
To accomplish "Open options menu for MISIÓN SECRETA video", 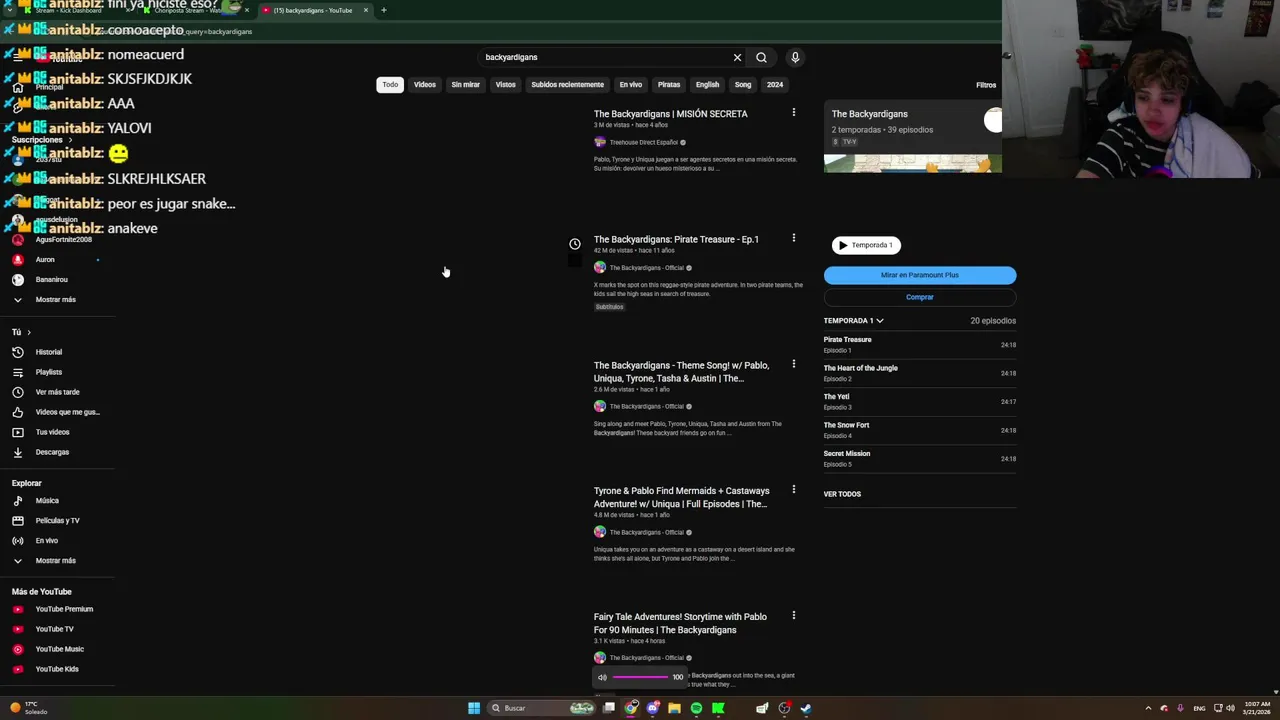I will tap(794, 112).
